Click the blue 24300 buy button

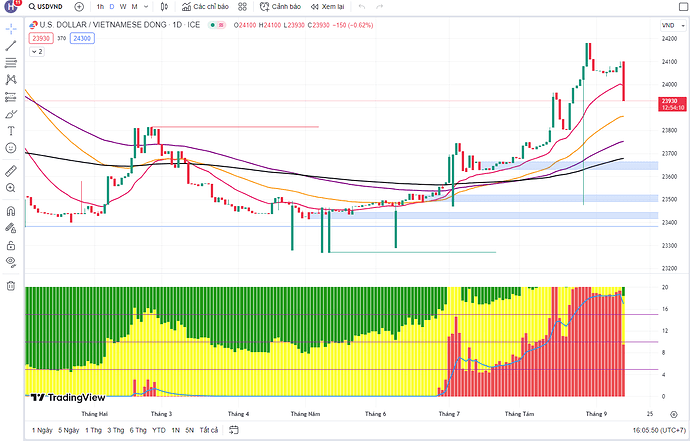tap(82, 38)
